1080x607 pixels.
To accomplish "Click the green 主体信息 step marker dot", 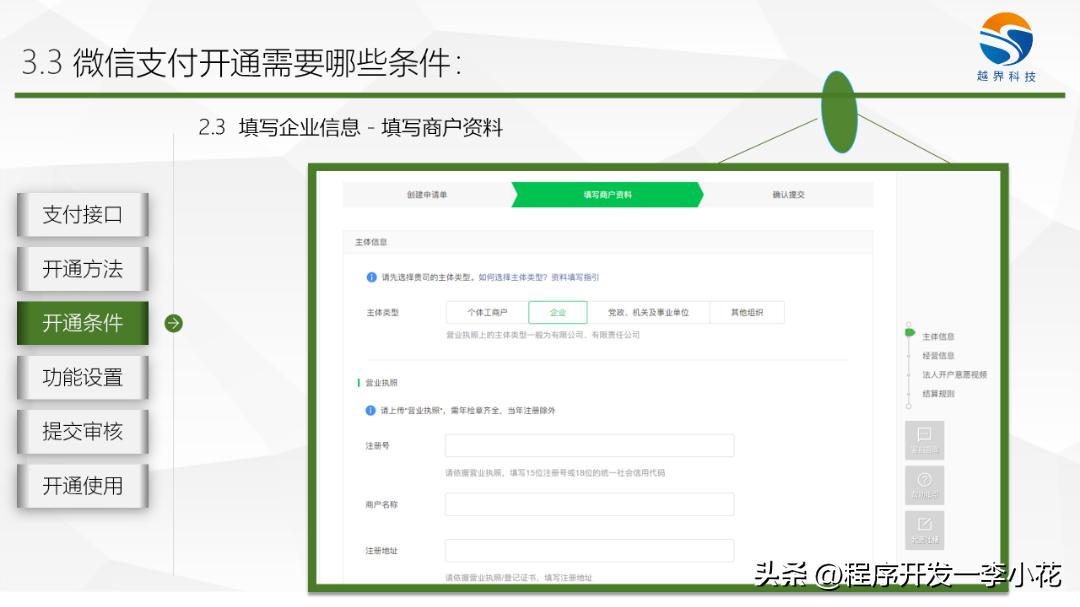I will 910,333.
